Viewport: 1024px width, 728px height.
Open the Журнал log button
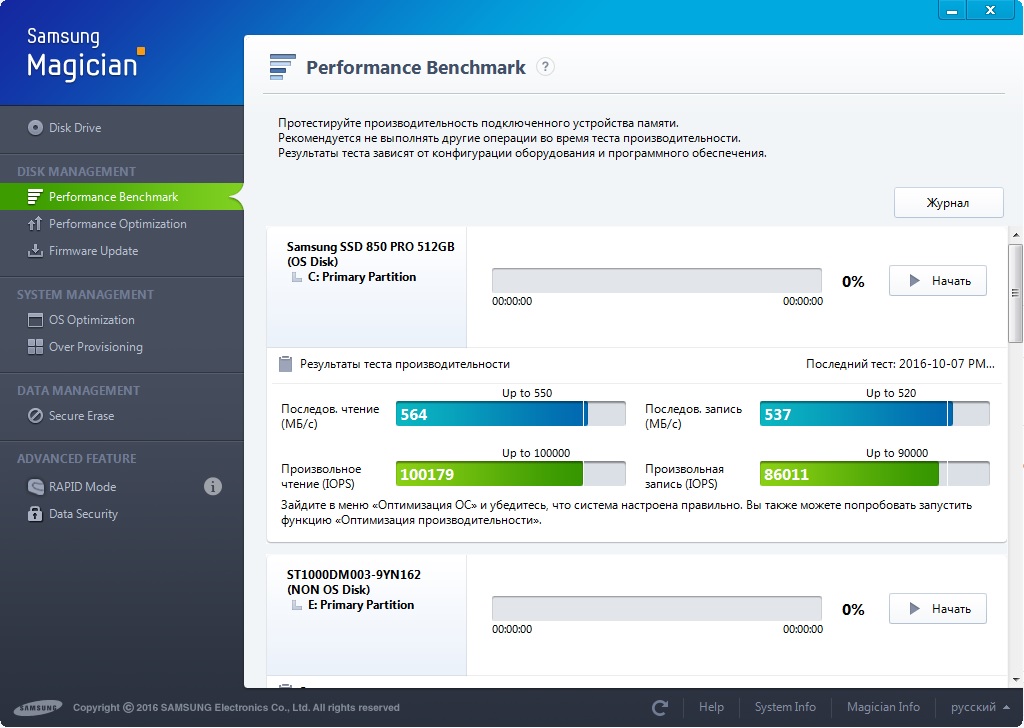(x=948, y=203)
